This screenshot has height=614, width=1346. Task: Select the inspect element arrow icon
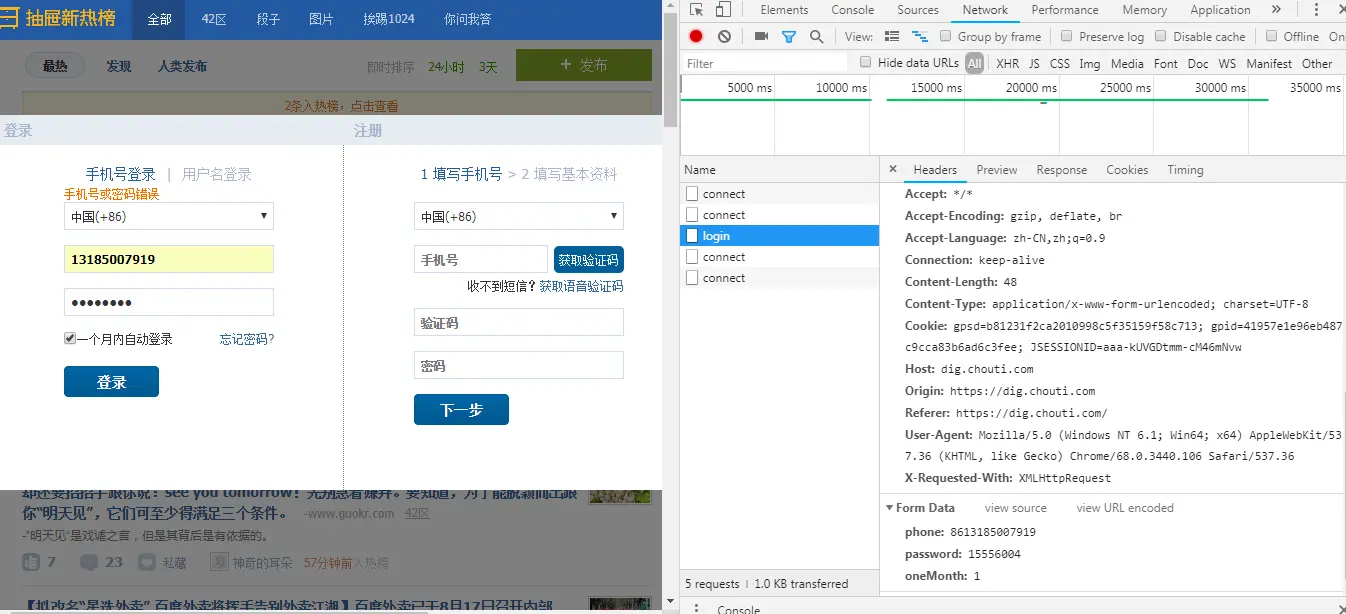pos(697,10)
